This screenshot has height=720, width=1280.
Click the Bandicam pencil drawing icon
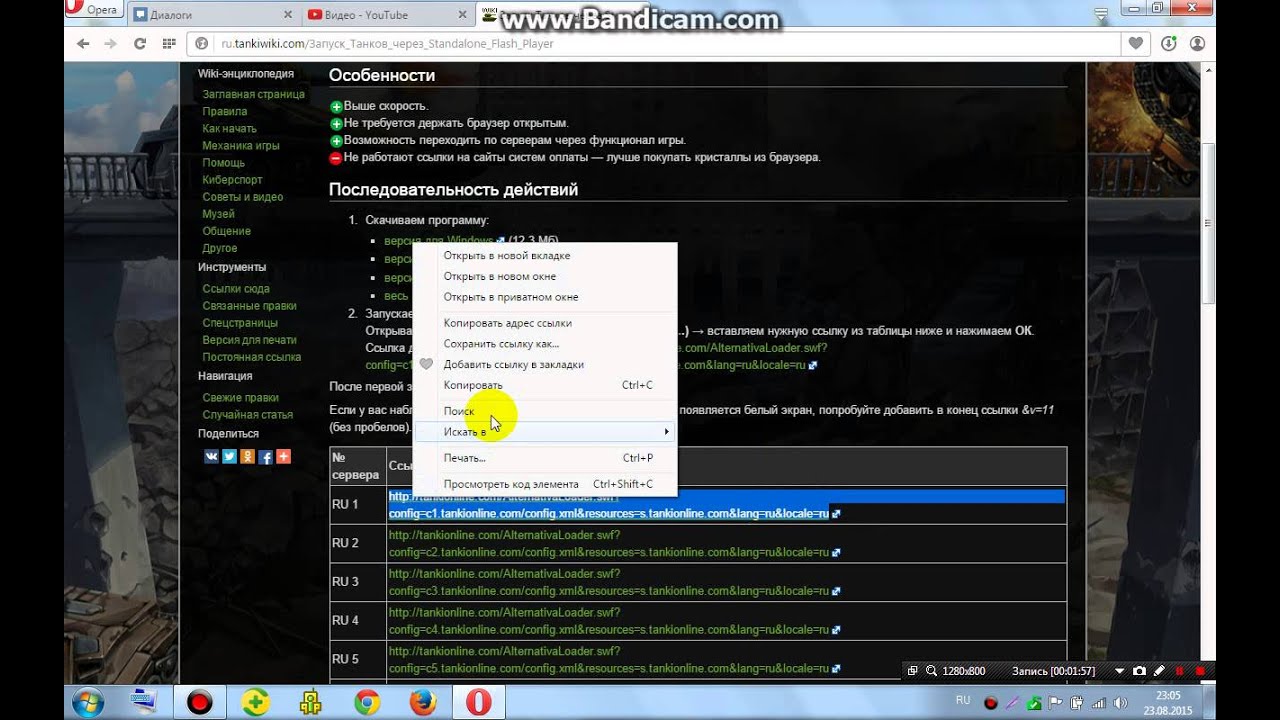pos(1159,671)
